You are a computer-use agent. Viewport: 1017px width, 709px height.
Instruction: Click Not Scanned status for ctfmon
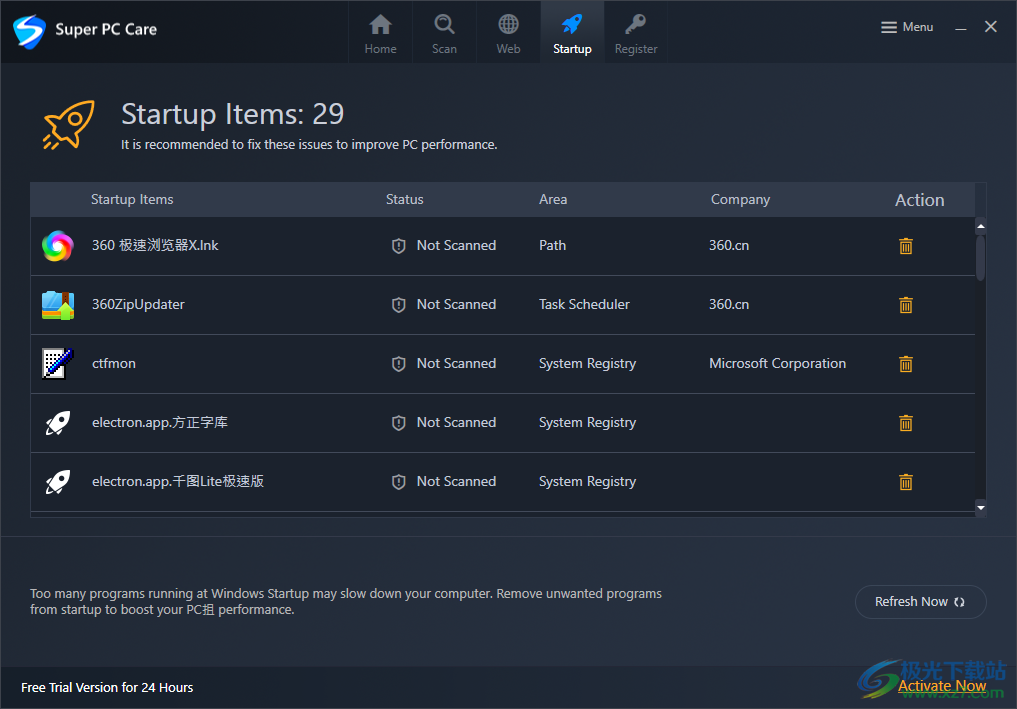[x=456, y=363]
